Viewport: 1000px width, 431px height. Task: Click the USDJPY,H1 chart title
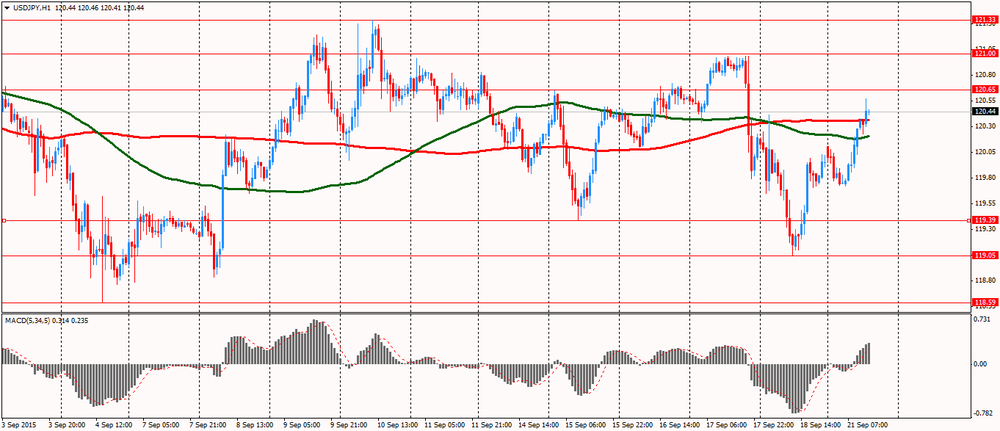[x=32, y=6]
